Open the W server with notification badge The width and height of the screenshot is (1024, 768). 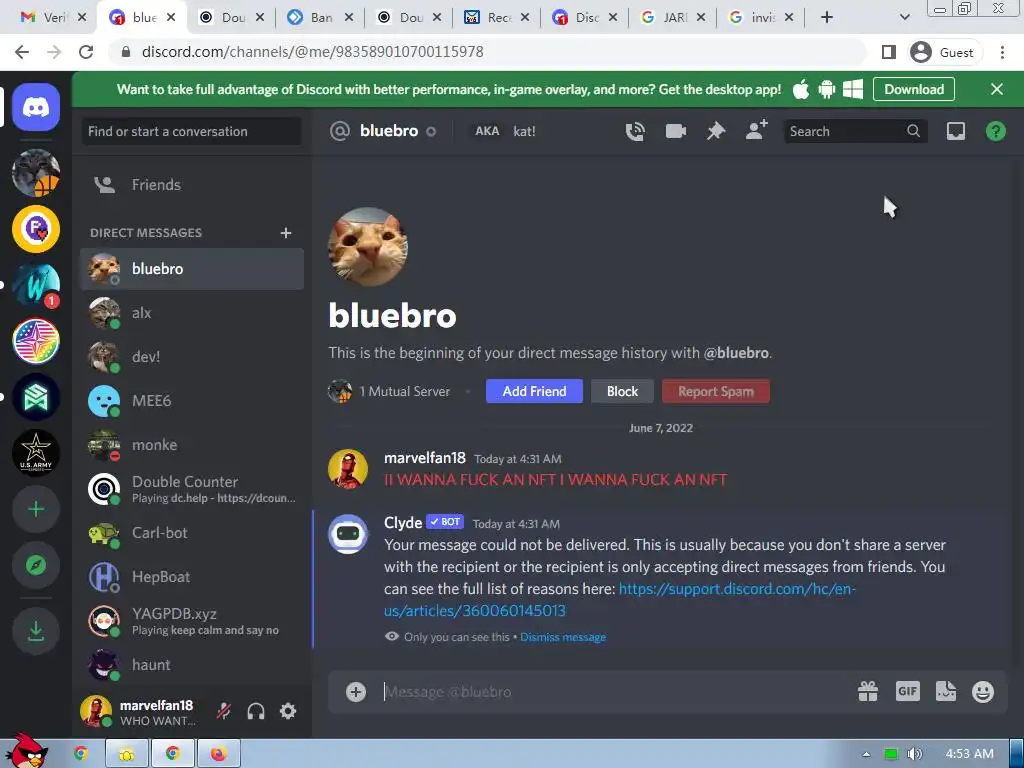click(x=36, y=285)
